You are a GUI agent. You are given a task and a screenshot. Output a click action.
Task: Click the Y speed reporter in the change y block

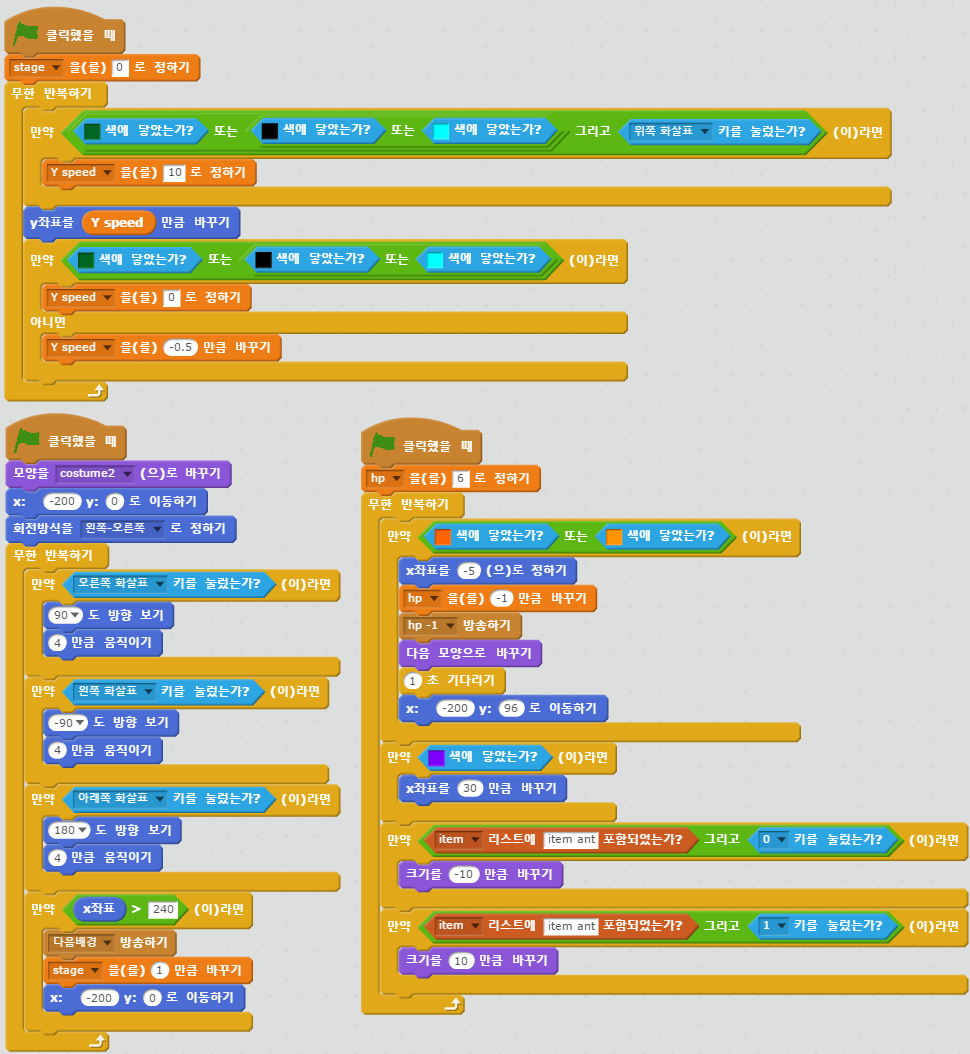[x=117, y=222]
